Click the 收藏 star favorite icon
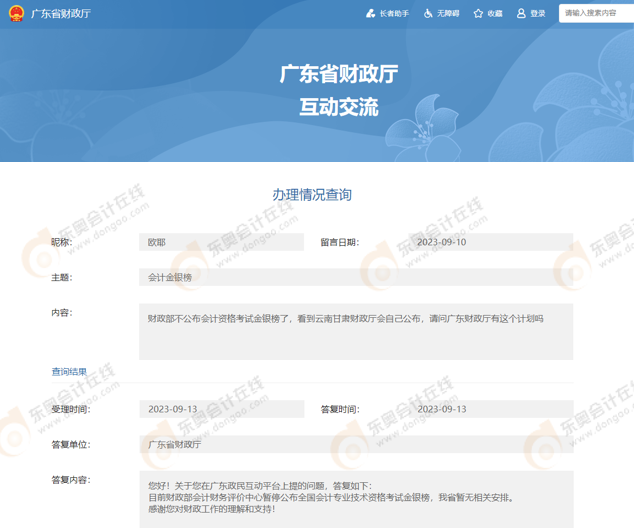634x530 pixels. tap(478, 14)
